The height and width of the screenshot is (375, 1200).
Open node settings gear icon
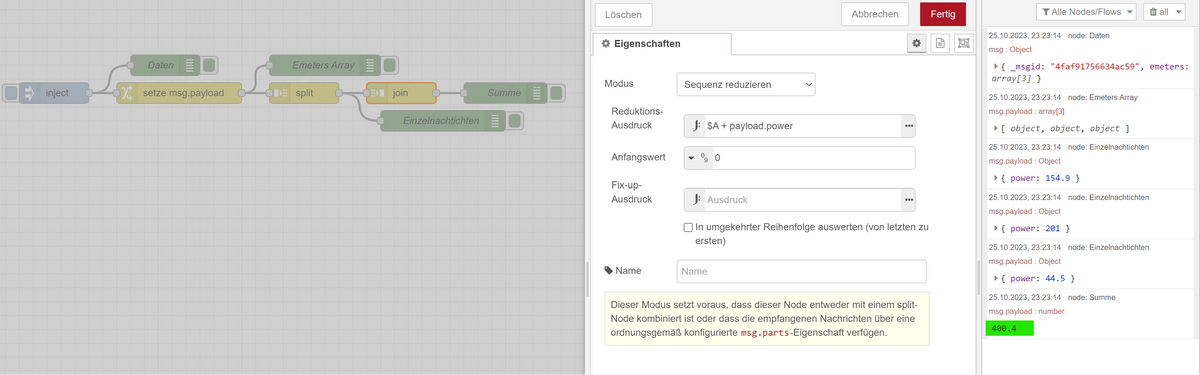point(916,43)
